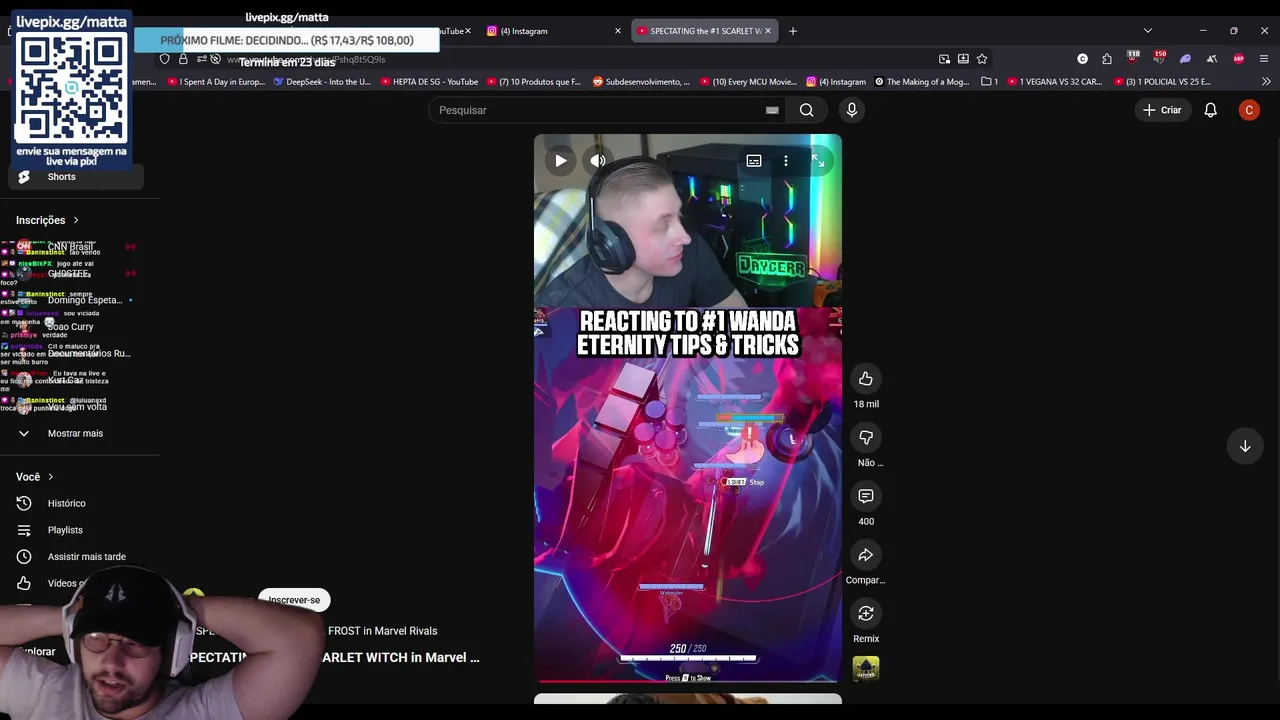Show more bookmarks with double-chevron

tap(1266, 82)
